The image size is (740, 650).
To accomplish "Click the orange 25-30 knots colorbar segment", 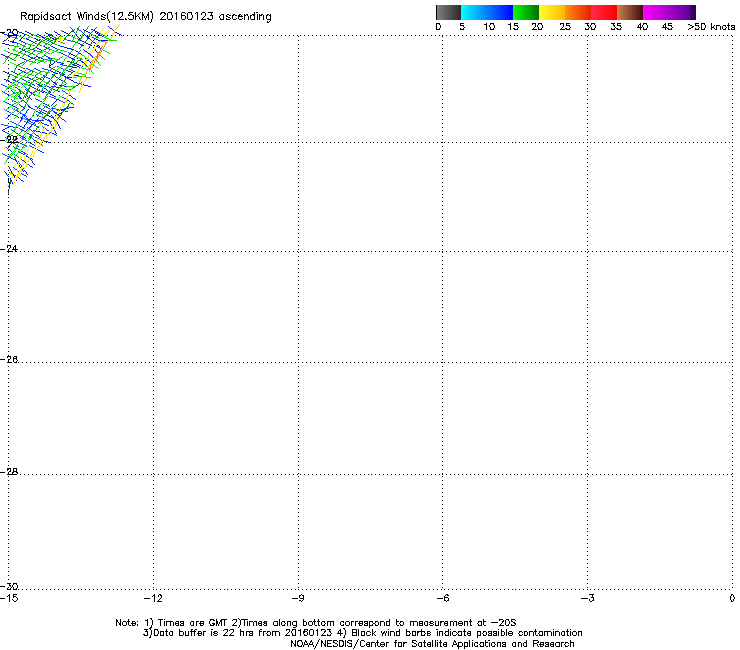I will point(578,12).
